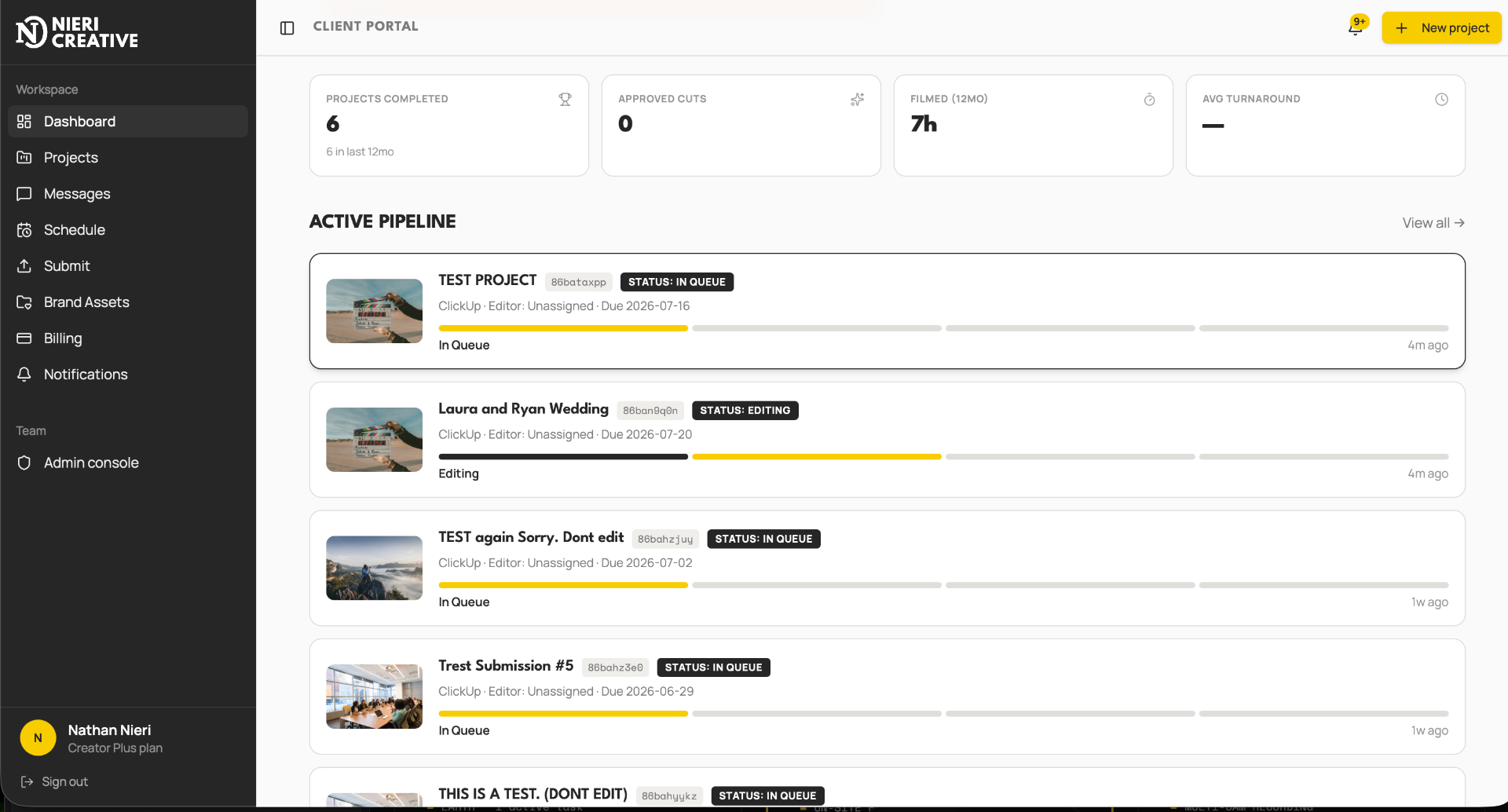Viewport: 1508px width, 812px height.
Task: Click the Admin console shield icon
Action: coord(24,463)
